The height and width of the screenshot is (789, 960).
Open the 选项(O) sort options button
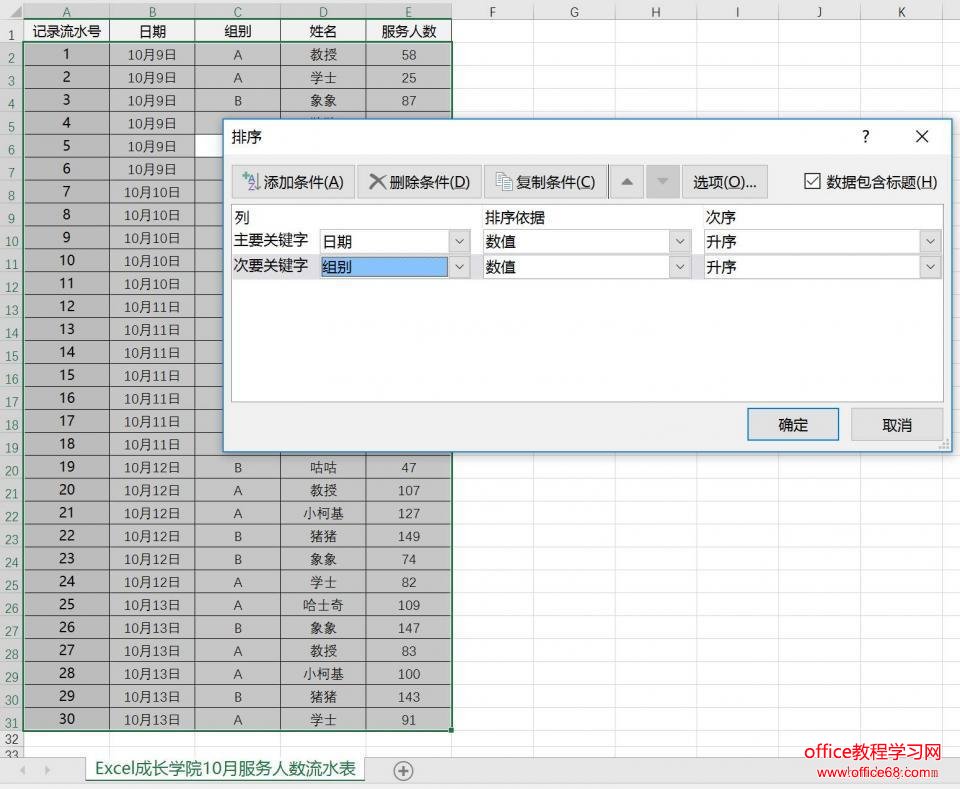click(725, 181)
